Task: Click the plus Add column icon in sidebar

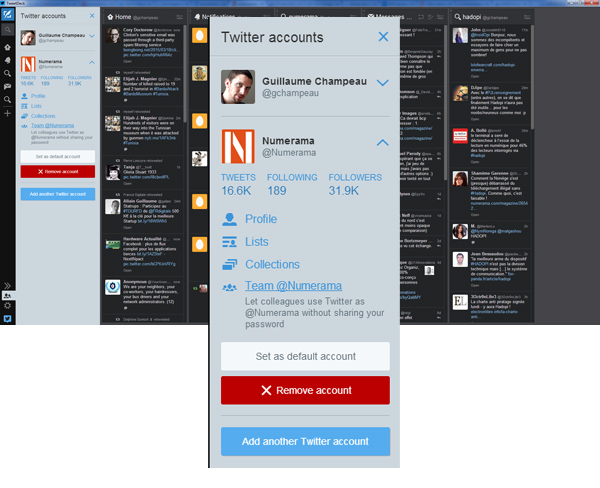Action: [7, 113]
